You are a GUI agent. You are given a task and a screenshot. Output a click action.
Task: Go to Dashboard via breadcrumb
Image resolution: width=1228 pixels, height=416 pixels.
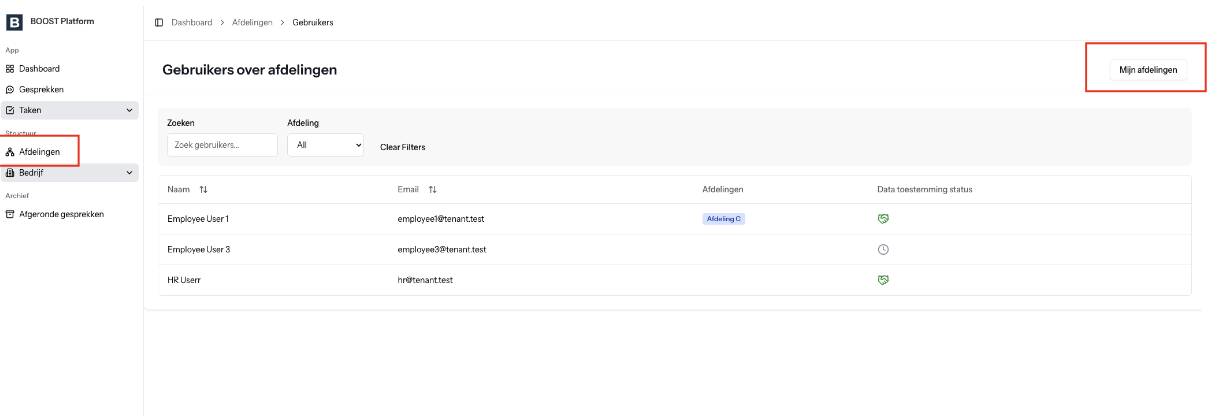coord(191,22)
